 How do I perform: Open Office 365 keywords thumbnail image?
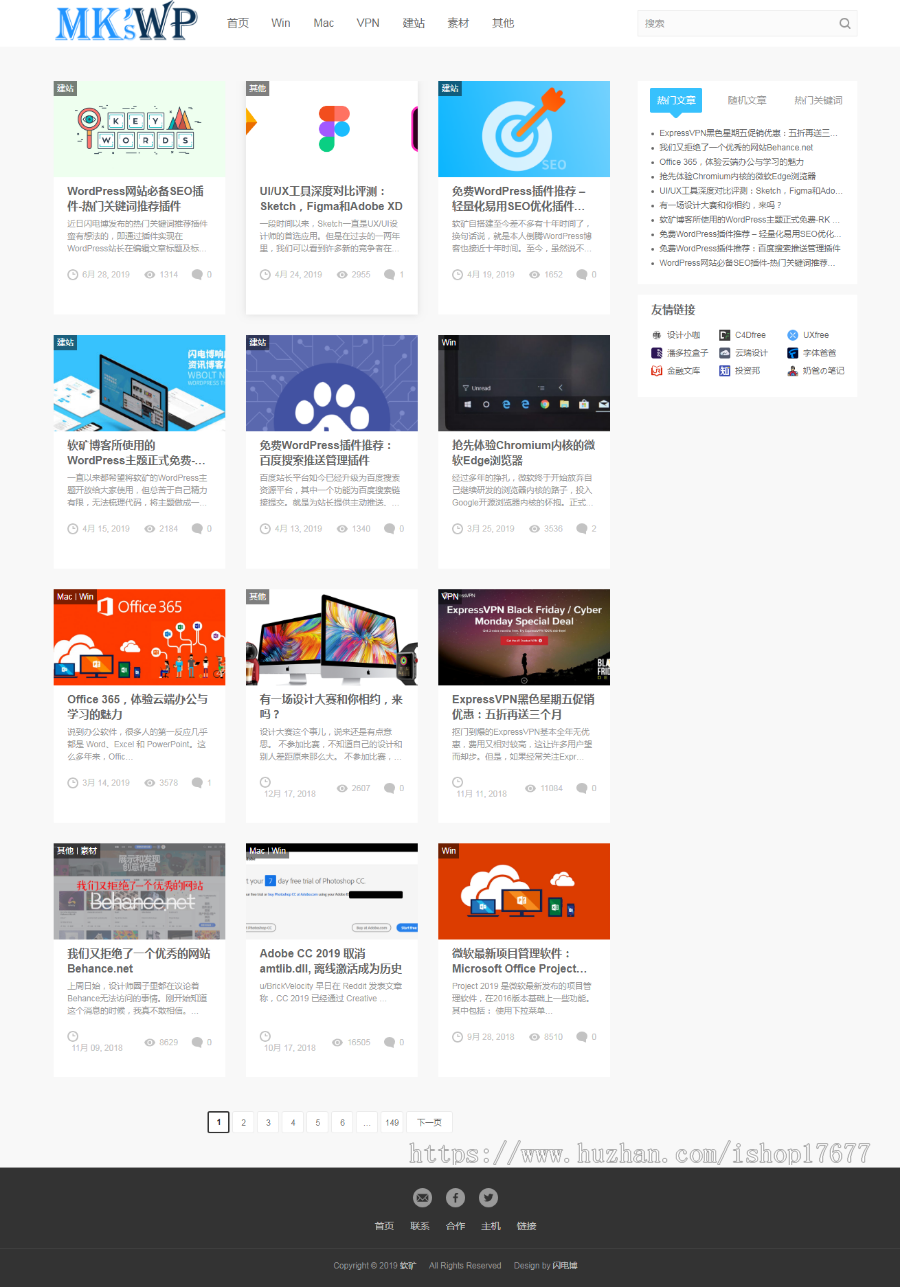point(139,637)
